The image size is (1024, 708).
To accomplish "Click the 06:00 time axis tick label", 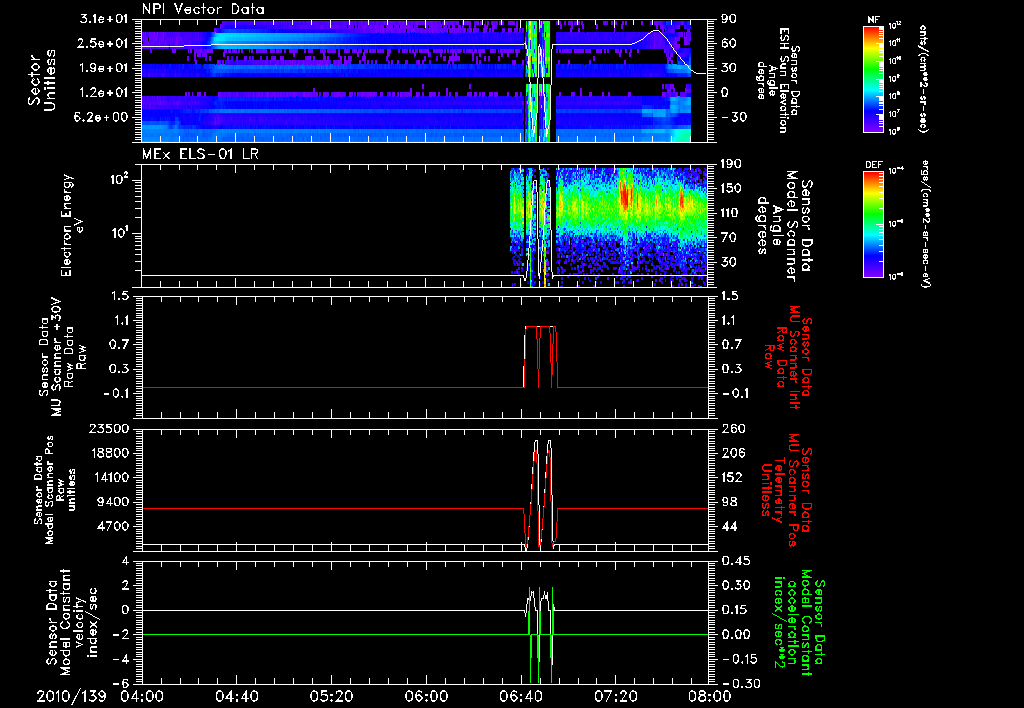I will [425, 697].
